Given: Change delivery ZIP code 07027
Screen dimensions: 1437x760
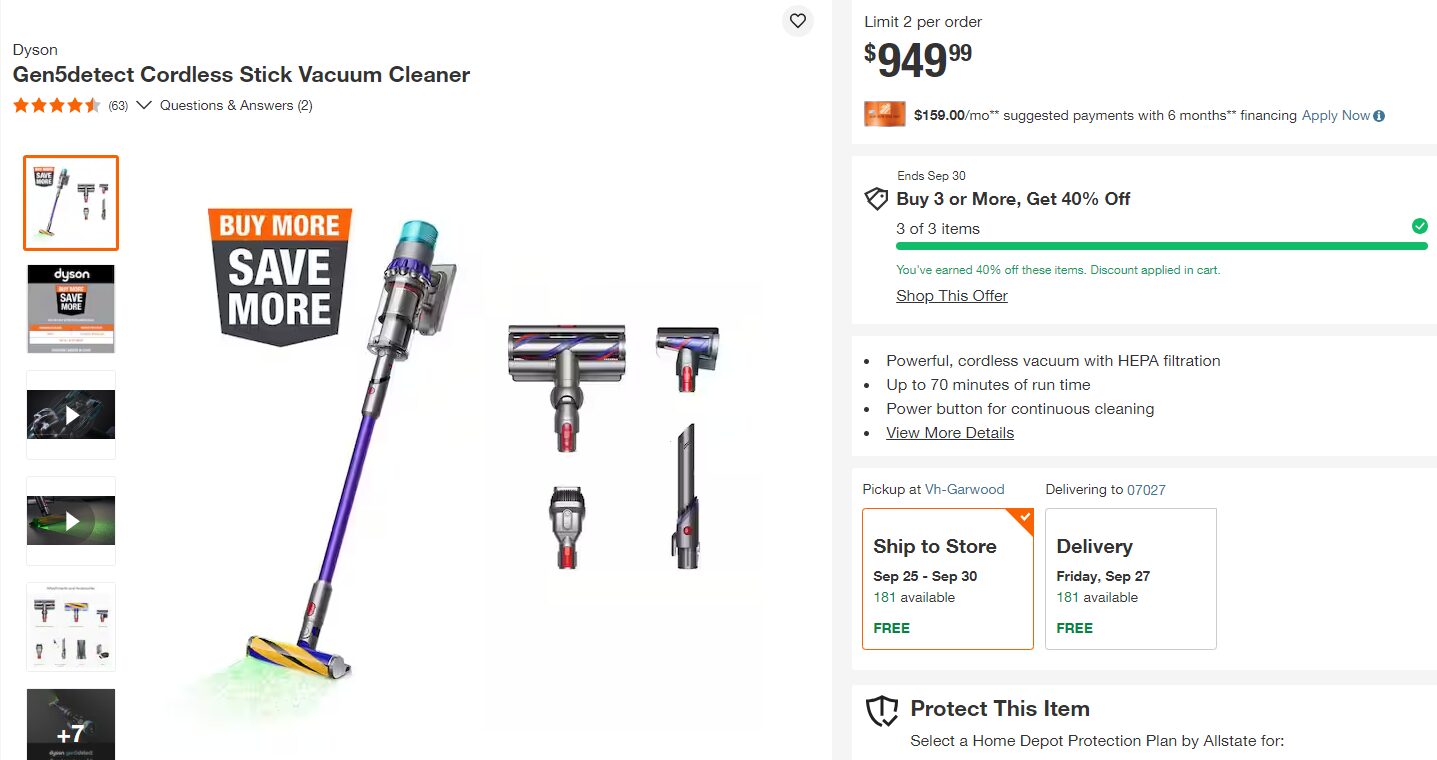Looking at the screenshot, I should 1146,490.
